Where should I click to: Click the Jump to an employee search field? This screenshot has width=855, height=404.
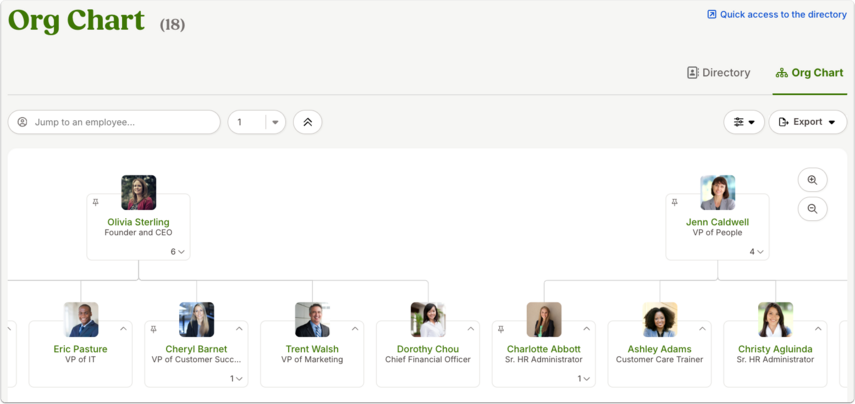click(114, 122)
